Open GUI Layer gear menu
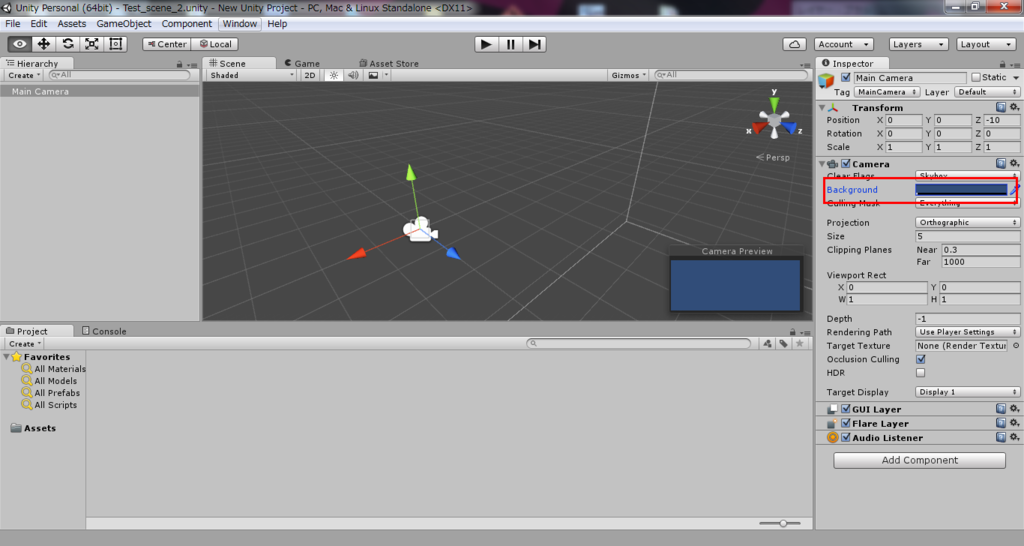The height and width of the screenshot is (546, 1024). point(1014,409)
